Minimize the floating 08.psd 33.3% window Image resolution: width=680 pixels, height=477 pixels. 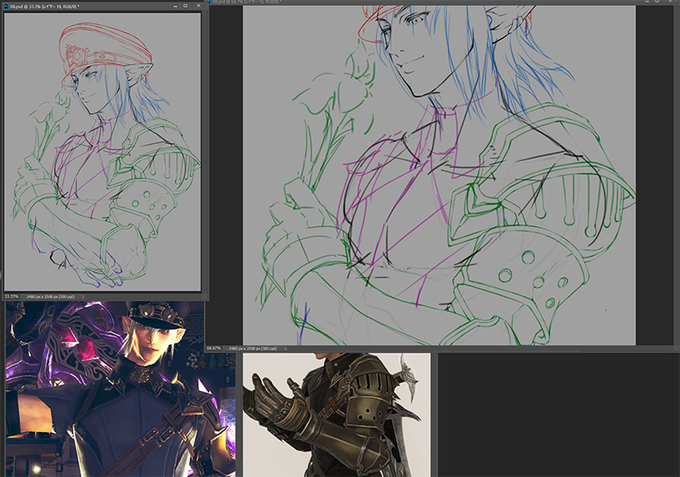pyautogui.click(x=175, y=6)
